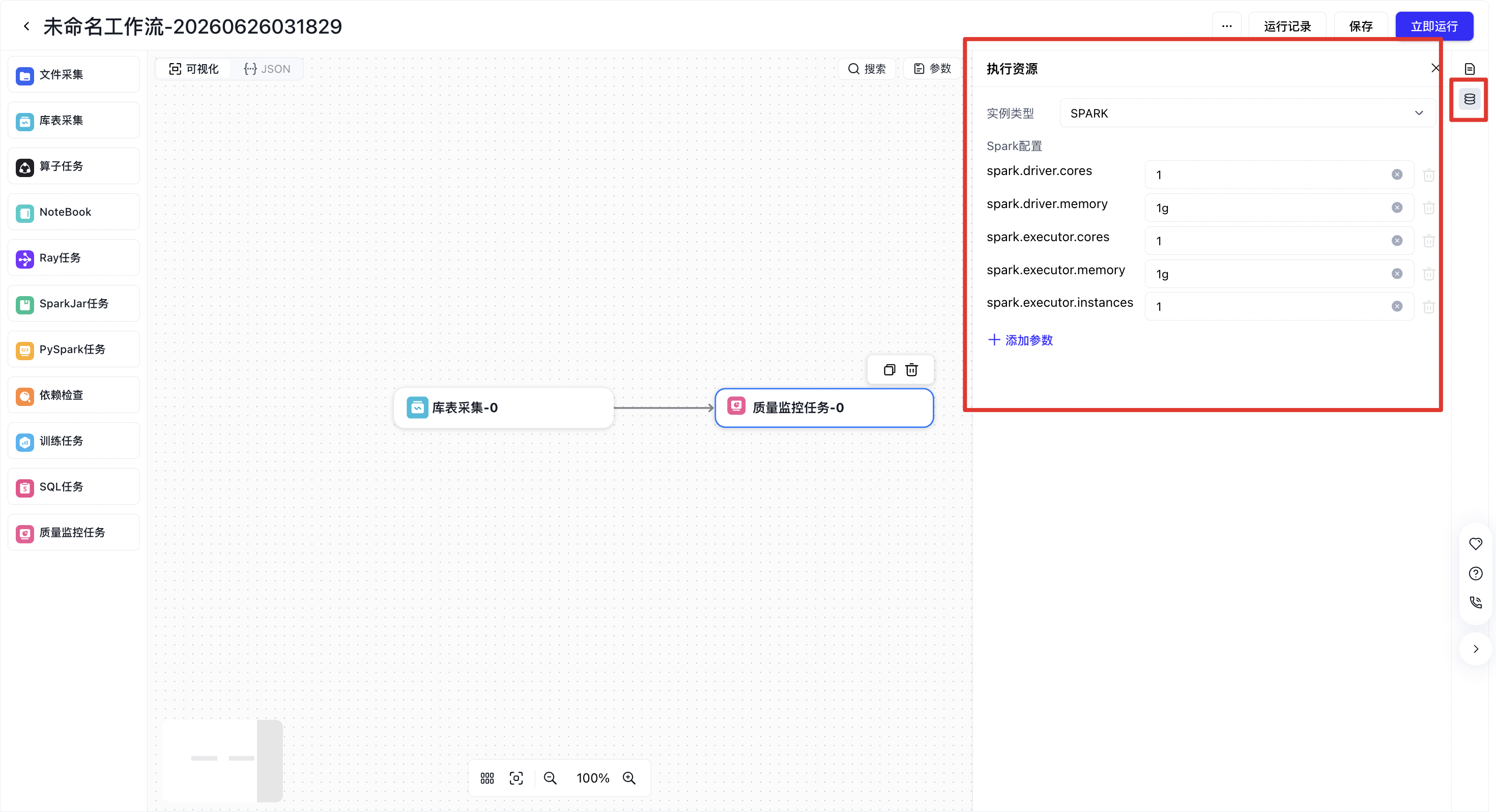This screenshot has height=812, width=1496.
Task: Click the document icon in the right sidebar
Action: pyautogui.click(x=1470, y=69)
